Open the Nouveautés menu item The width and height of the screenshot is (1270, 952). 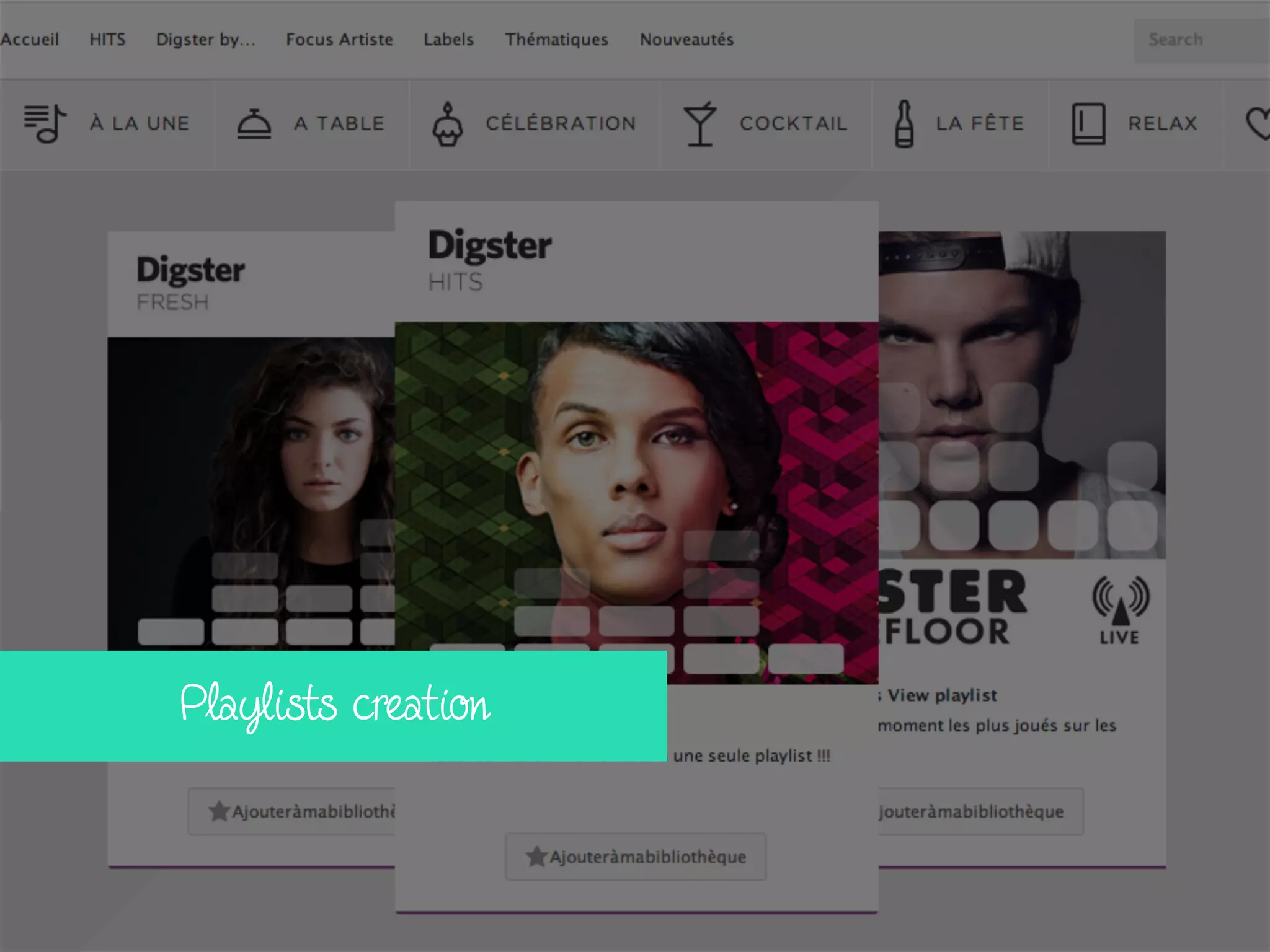click(686, 40)
